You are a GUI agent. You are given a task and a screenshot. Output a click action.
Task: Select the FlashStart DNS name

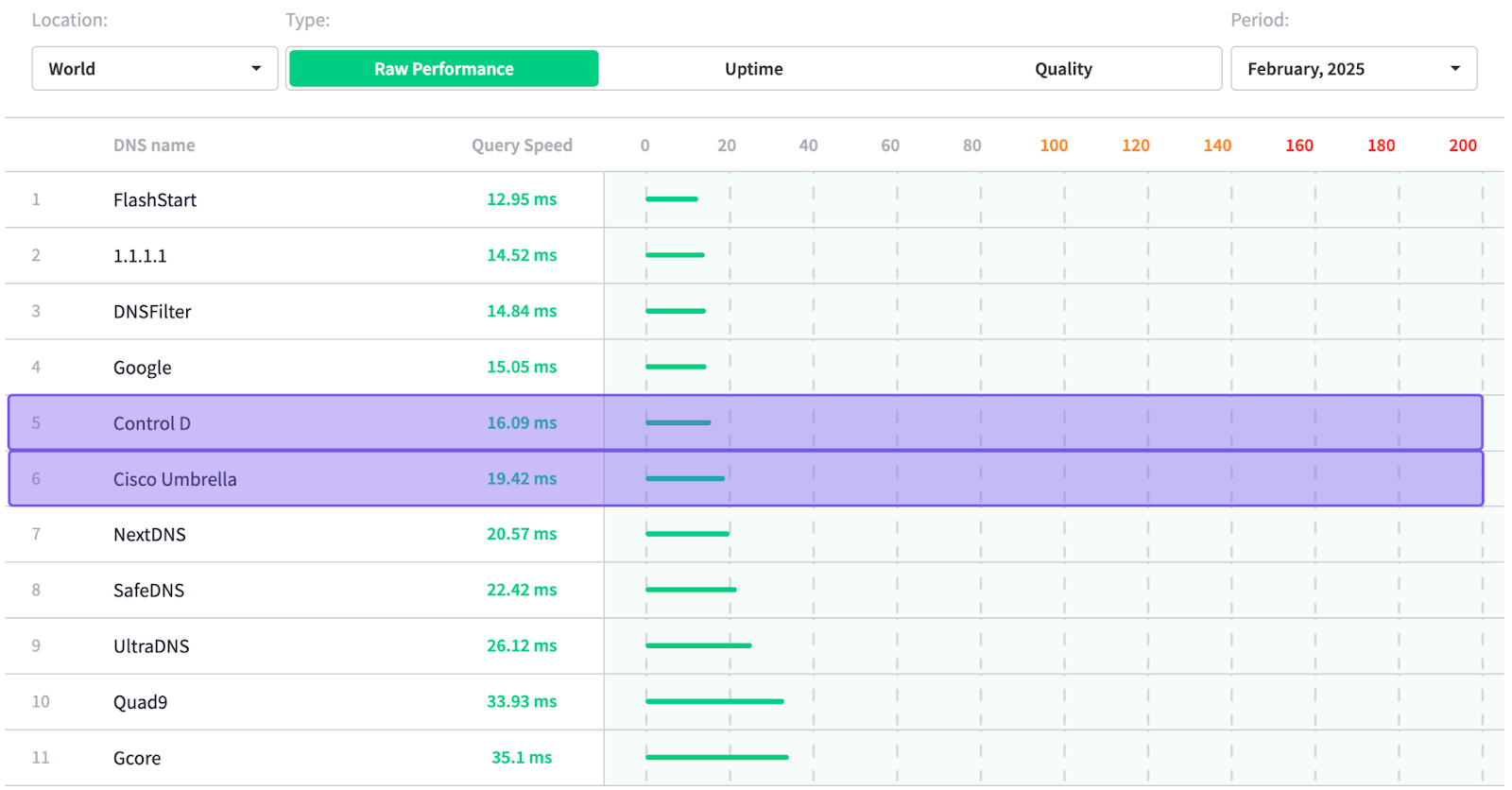pyautogui.click(x=155, y=200)
